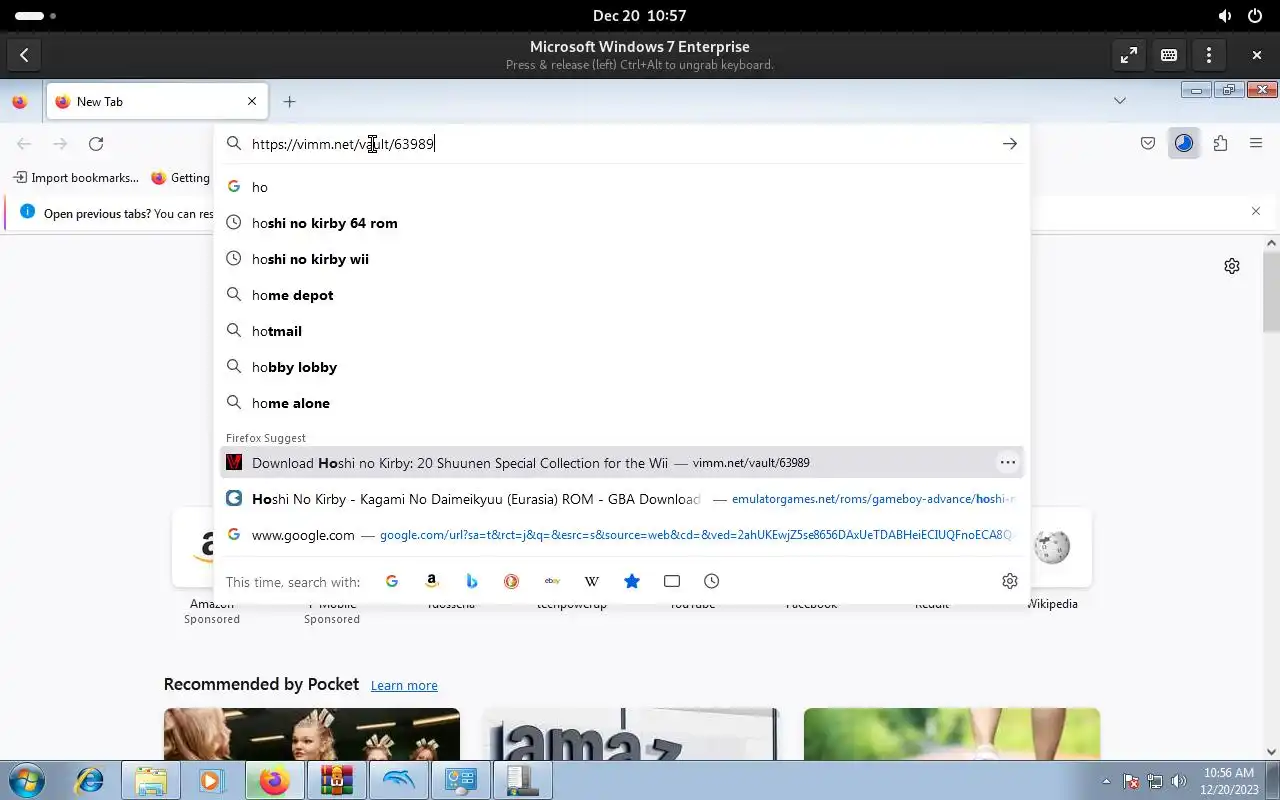Open Windows Media Player from the taskbar
The height and width of the screenshot is (800, 1280).
(x=212, y=780)
